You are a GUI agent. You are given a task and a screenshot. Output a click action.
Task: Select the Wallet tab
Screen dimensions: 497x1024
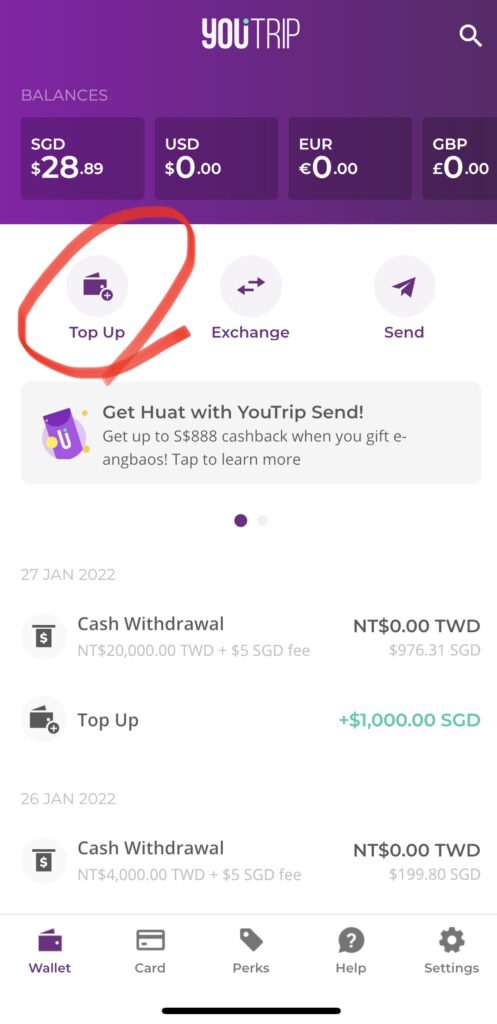(x=50, y=952)
